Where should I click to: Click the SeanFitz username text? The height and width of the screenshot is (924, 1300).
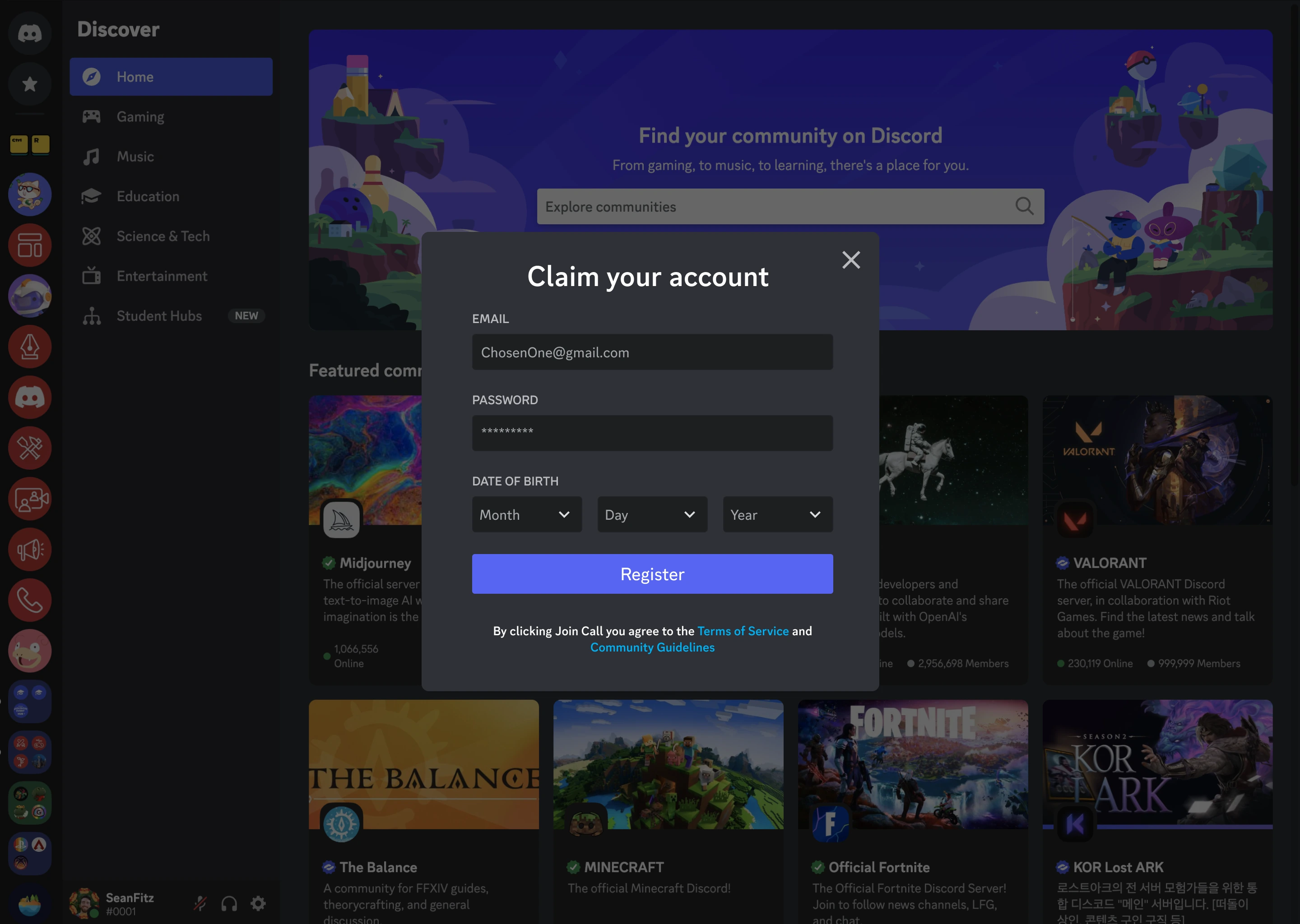tap(130, 898)
